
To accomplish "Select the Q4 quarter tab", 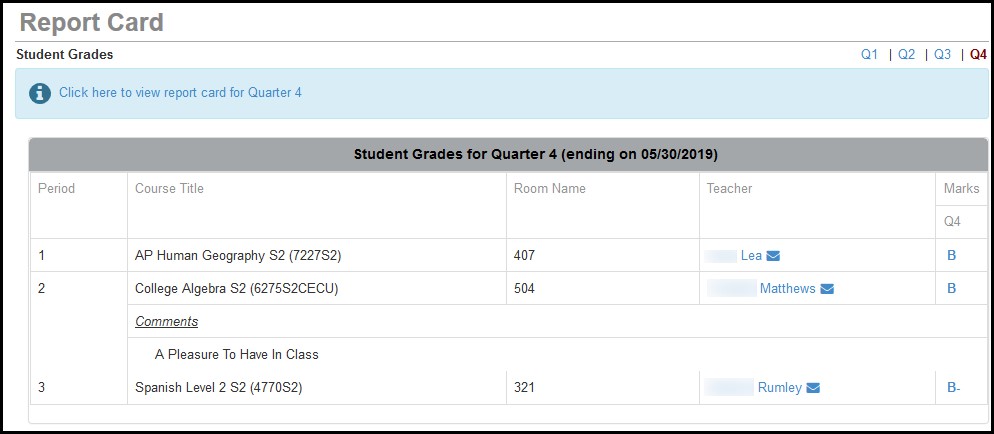I will click(x=978, y=55).
